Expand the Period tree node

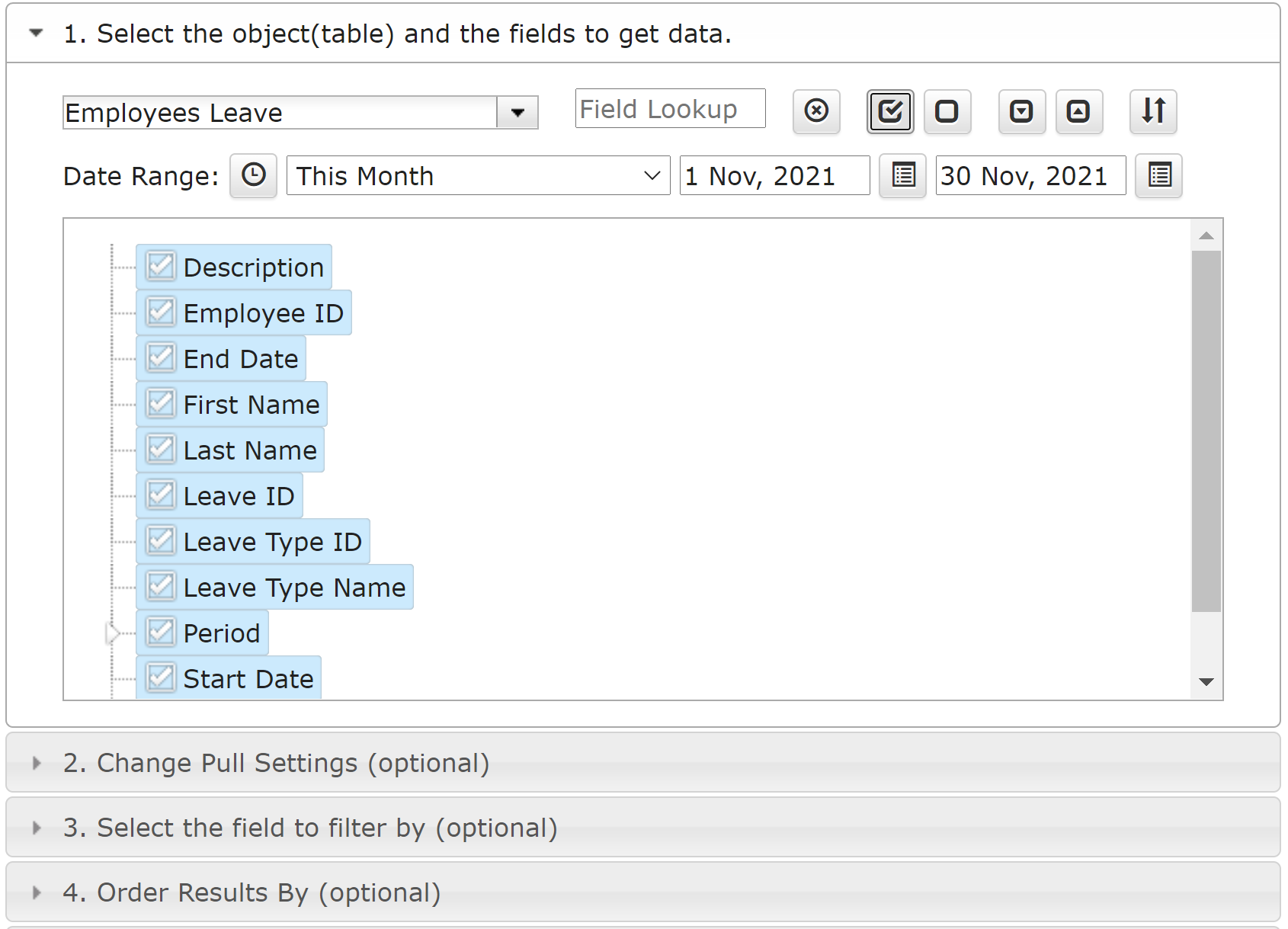click(113, 633)
